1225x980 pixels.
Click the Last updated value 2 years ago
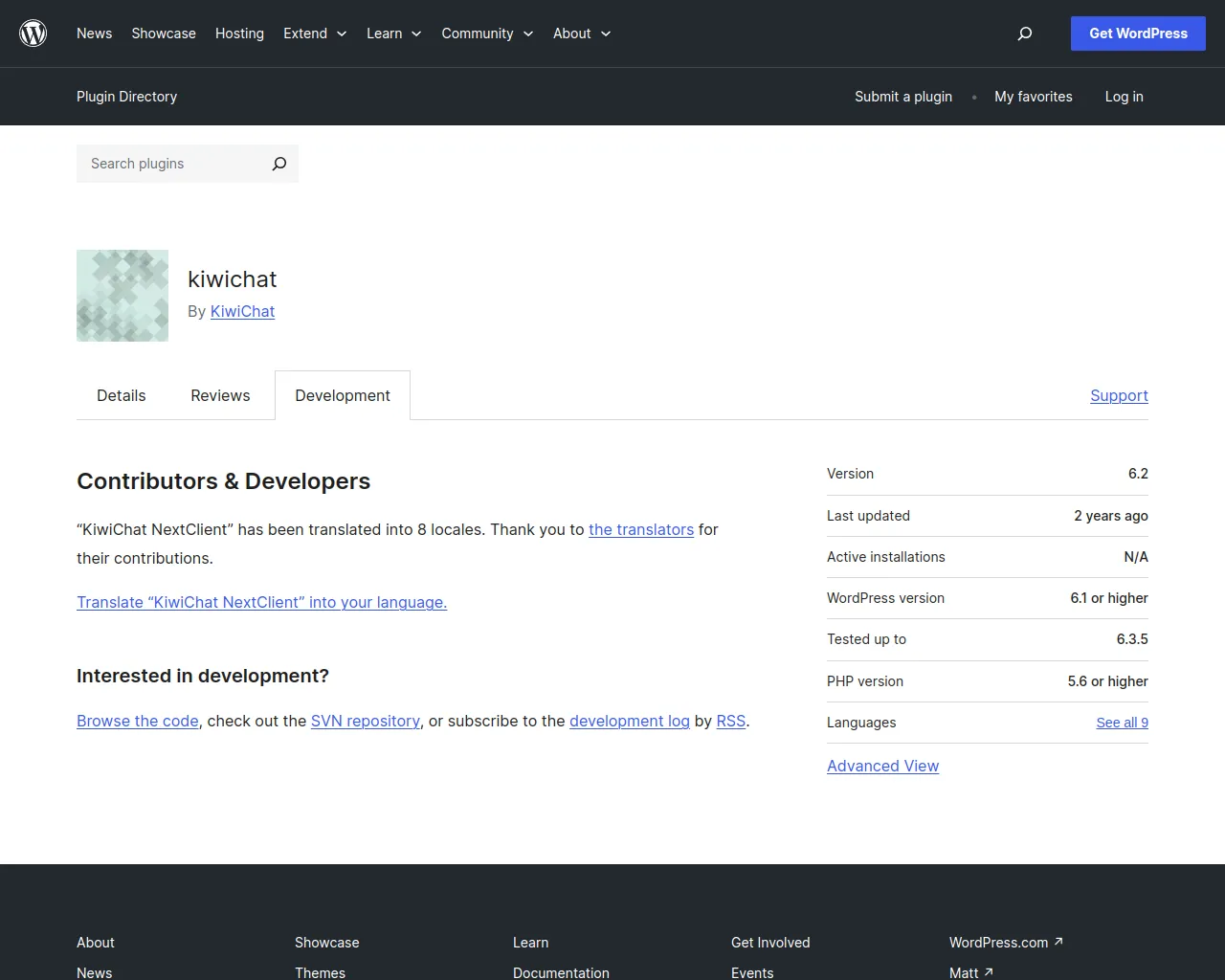click(x=1110, y=516)
